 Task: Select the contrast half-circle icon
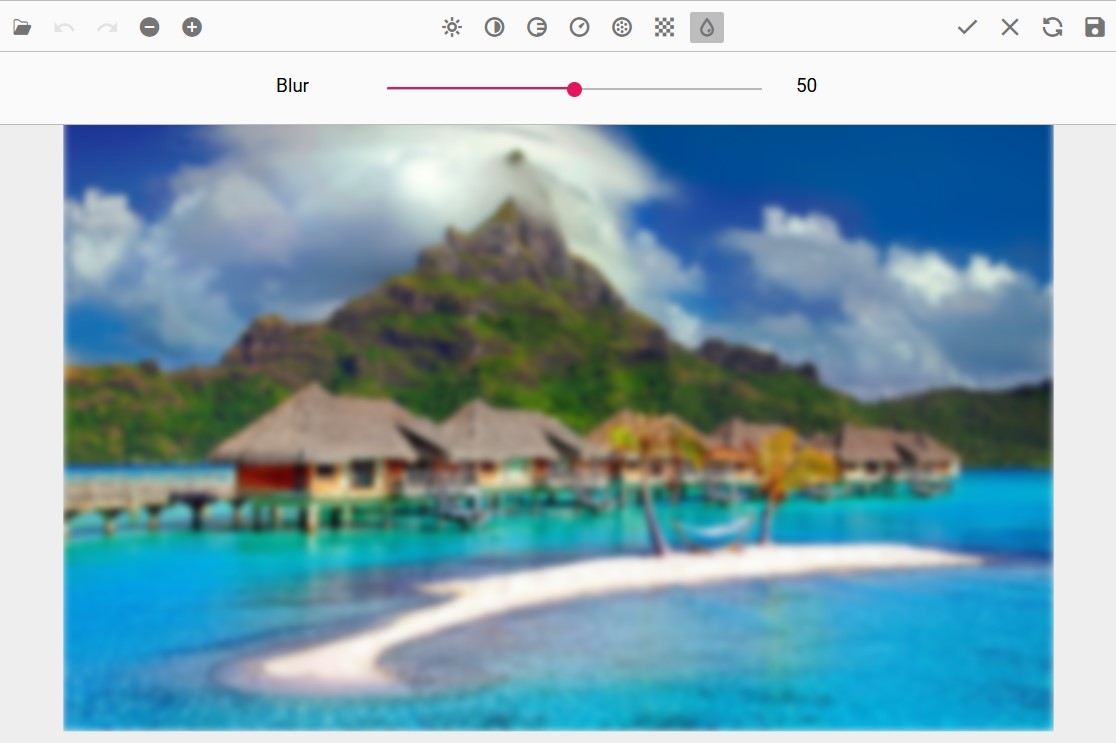pos(494,27)
